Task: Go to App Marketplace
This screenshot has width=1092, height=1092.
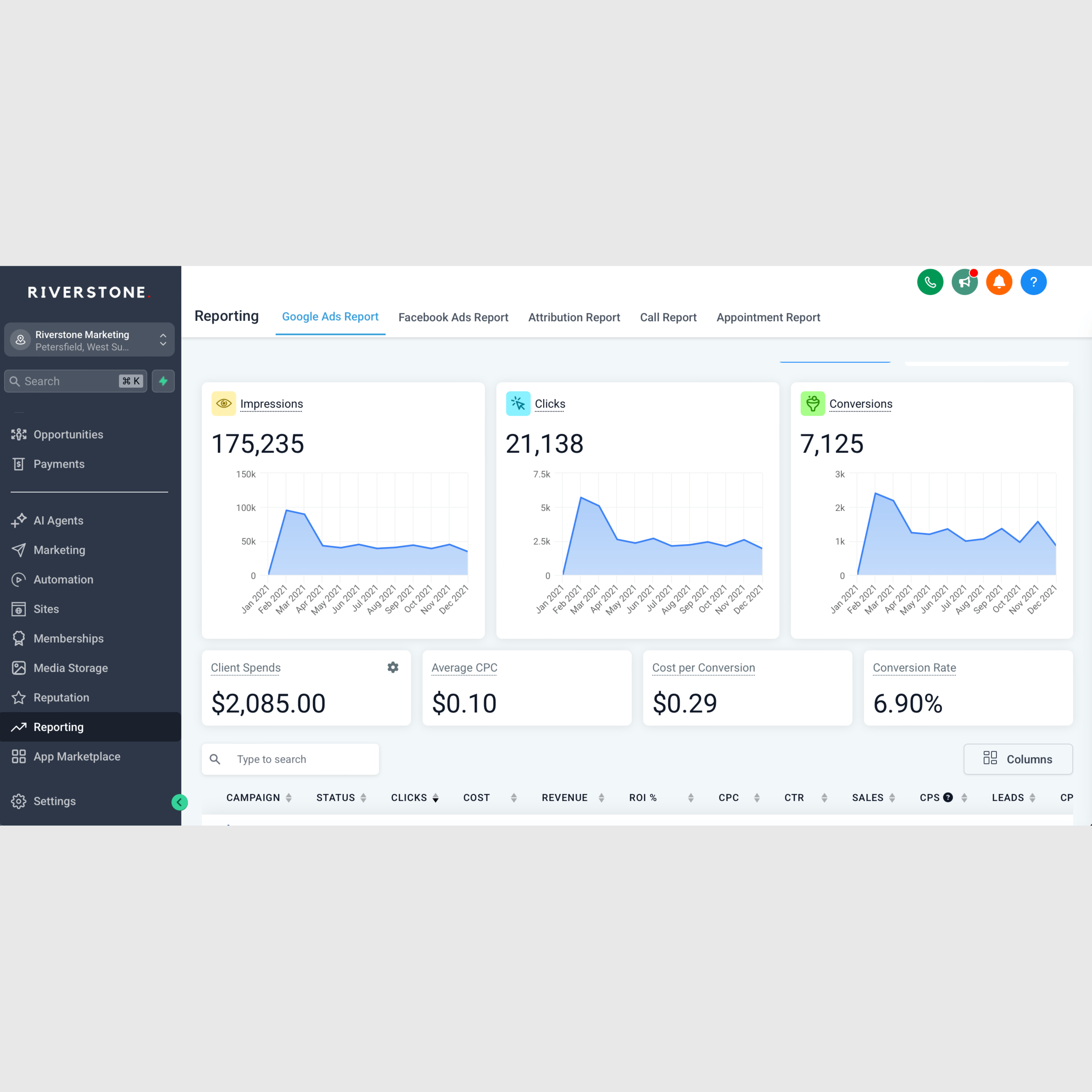Action: point(77,756)
